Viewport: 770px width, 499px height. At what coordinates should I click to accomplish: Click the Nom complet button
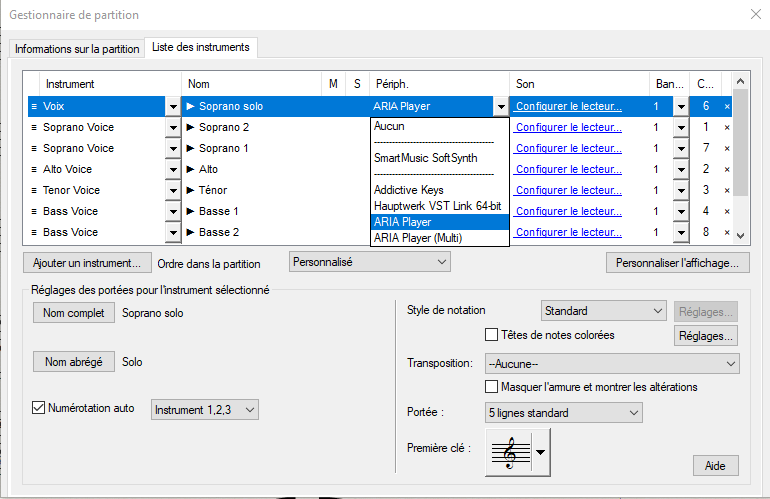click(73, 313)
